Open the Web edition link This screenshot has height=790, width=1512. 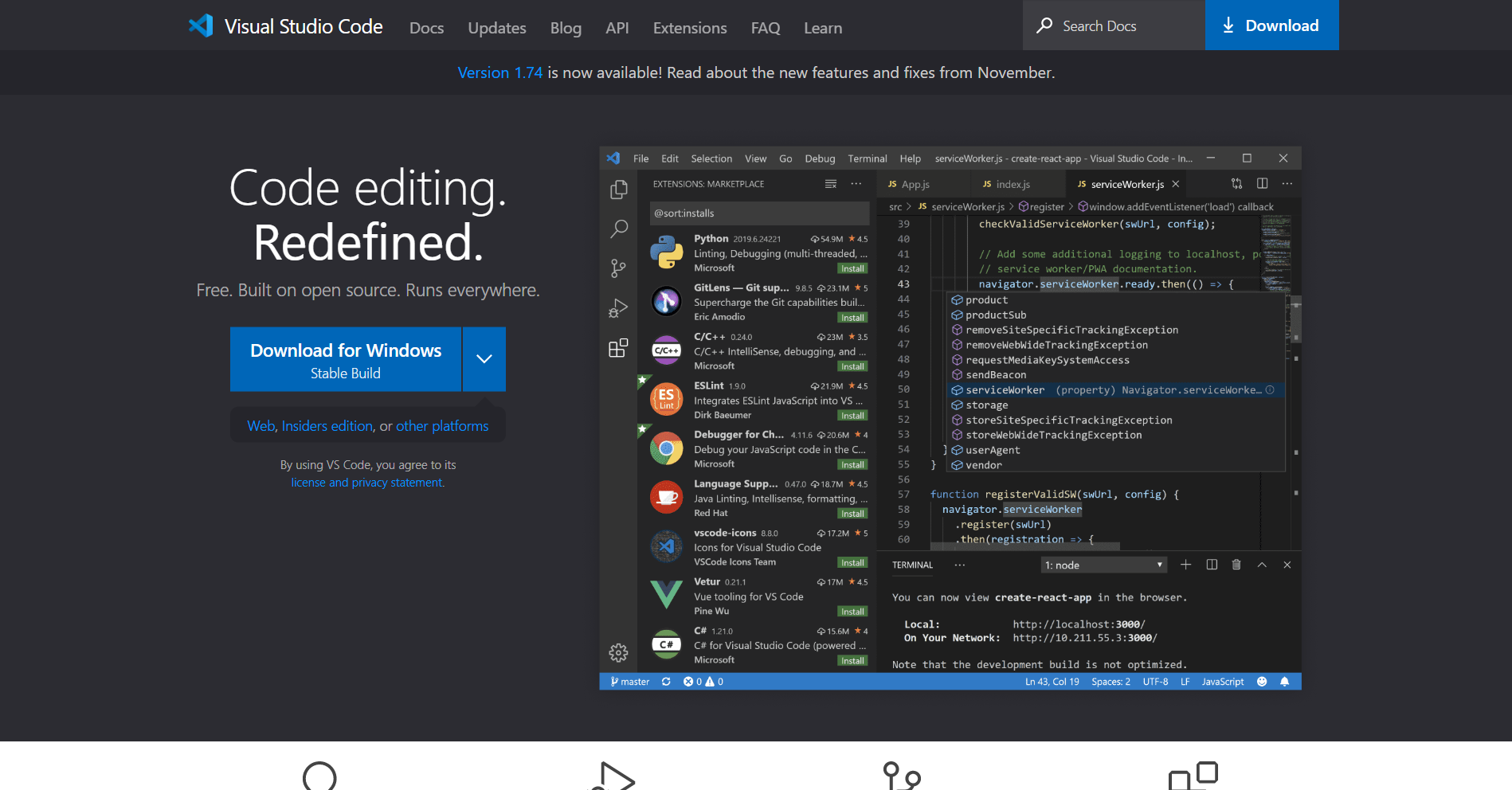tap(261, 426)
